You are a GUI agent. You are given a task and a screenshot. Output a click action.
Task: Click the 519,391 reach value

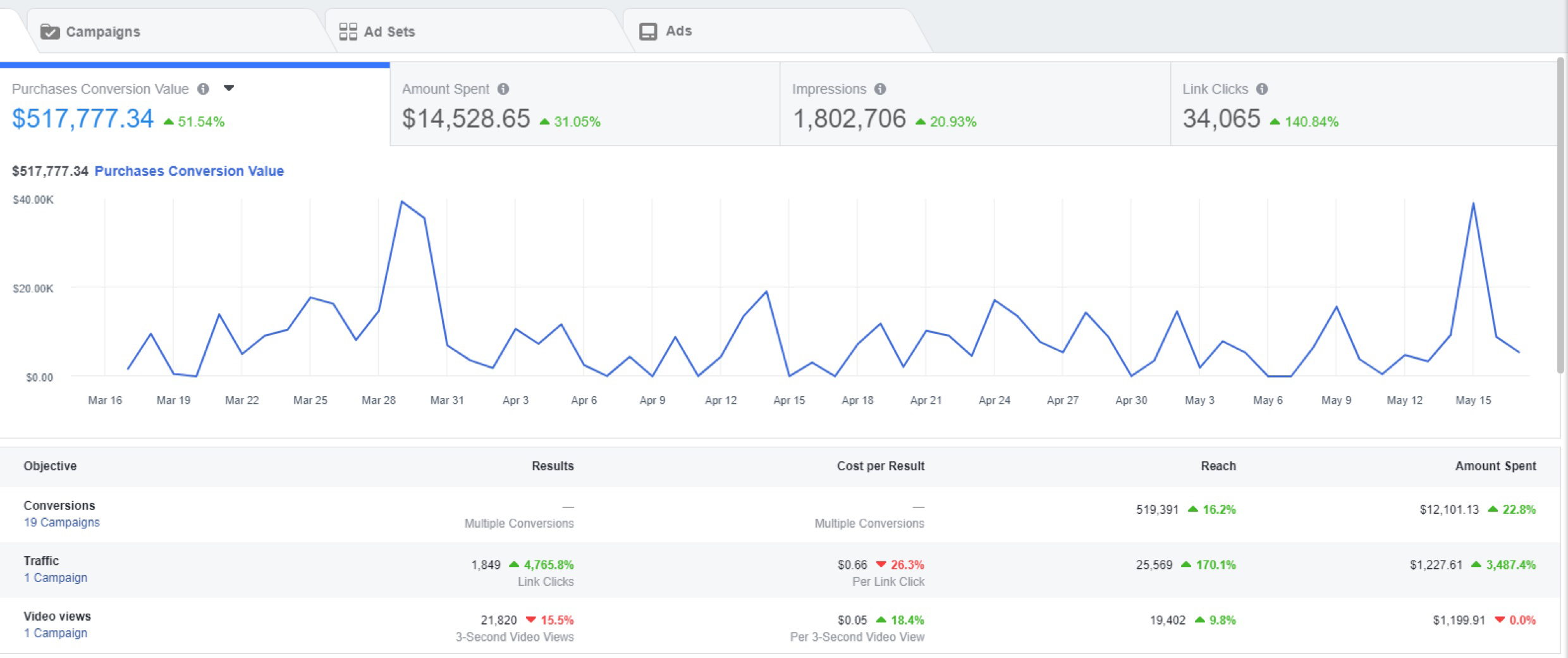pos(1157,510)
